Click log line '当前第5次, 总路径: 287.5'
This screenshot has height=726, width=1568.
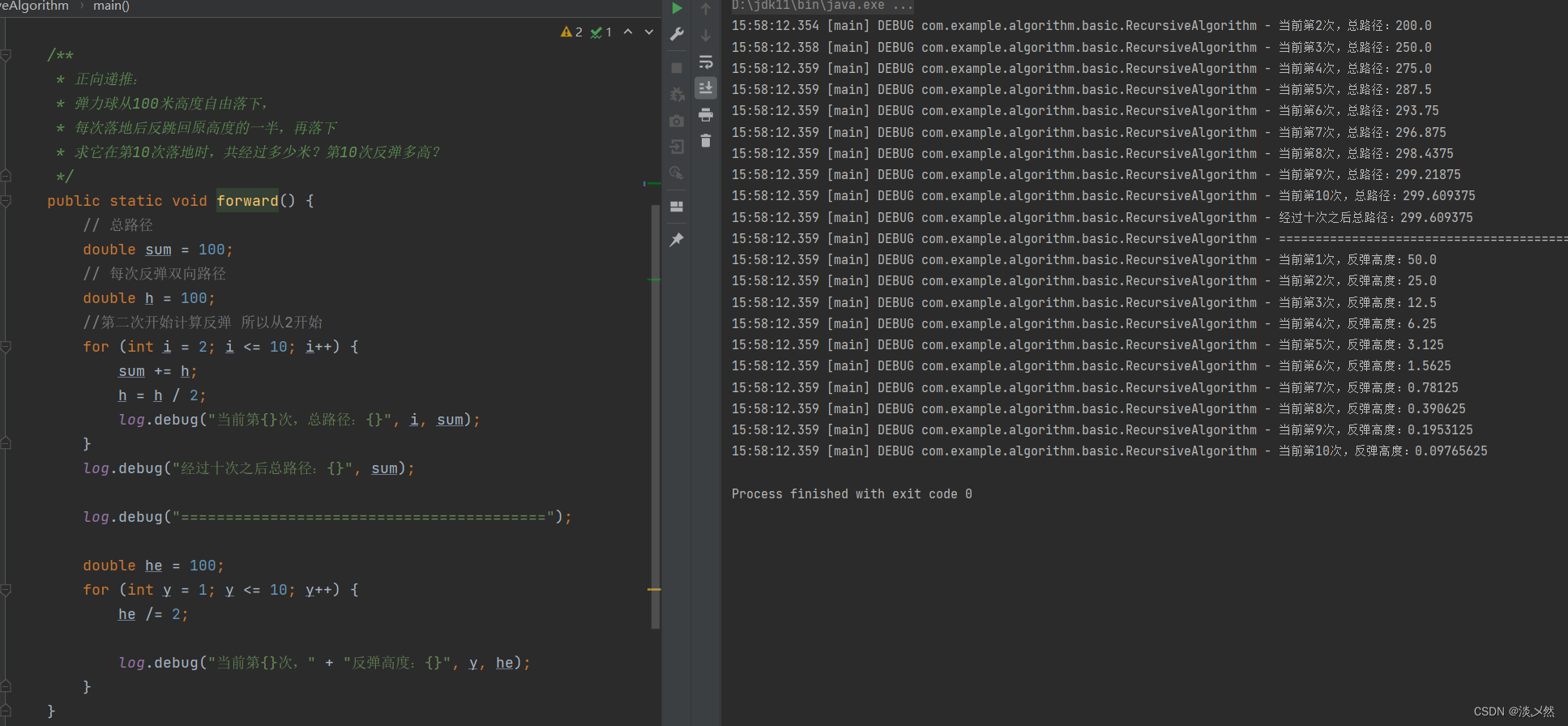pos(1081,90)
